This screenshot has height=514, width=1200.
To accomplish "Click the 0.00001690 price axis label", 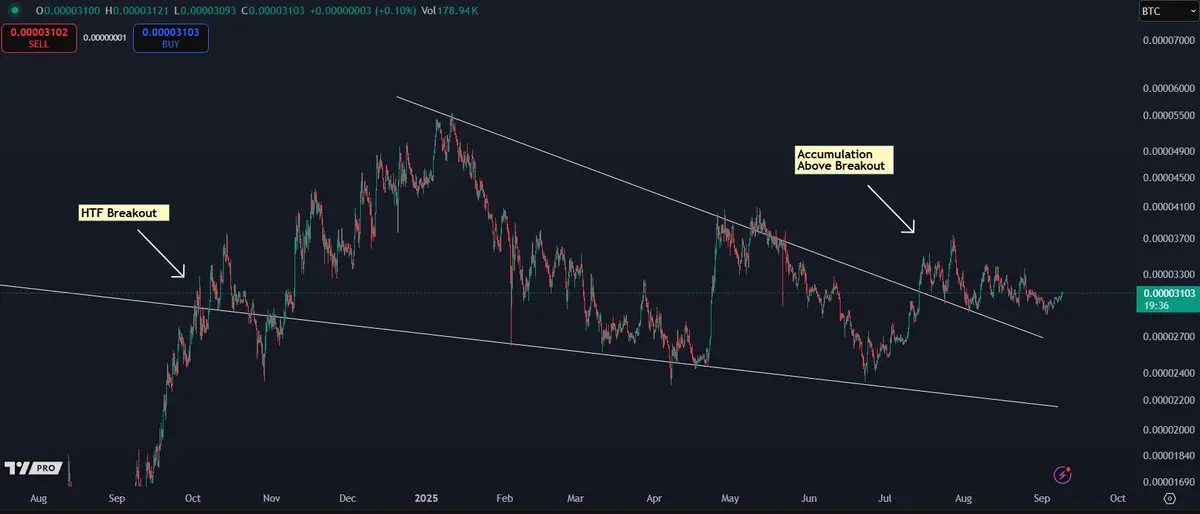I will (x=1169, y=480).
